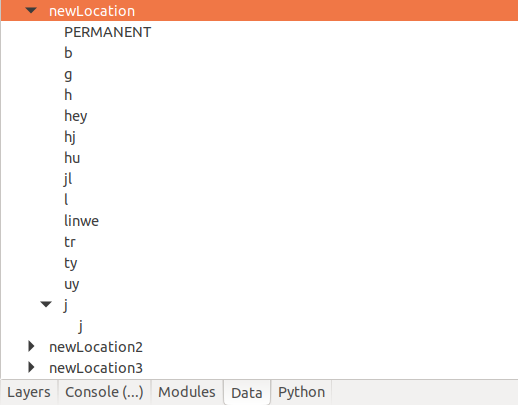Select the newLocation3 row label
518x405 pixels.
96,368
